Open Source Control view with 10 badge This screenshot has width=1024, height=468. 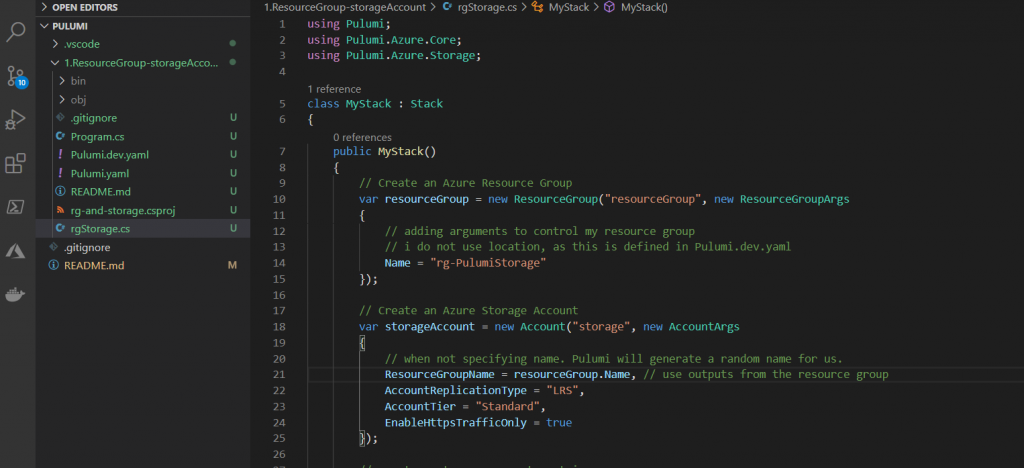16,76
